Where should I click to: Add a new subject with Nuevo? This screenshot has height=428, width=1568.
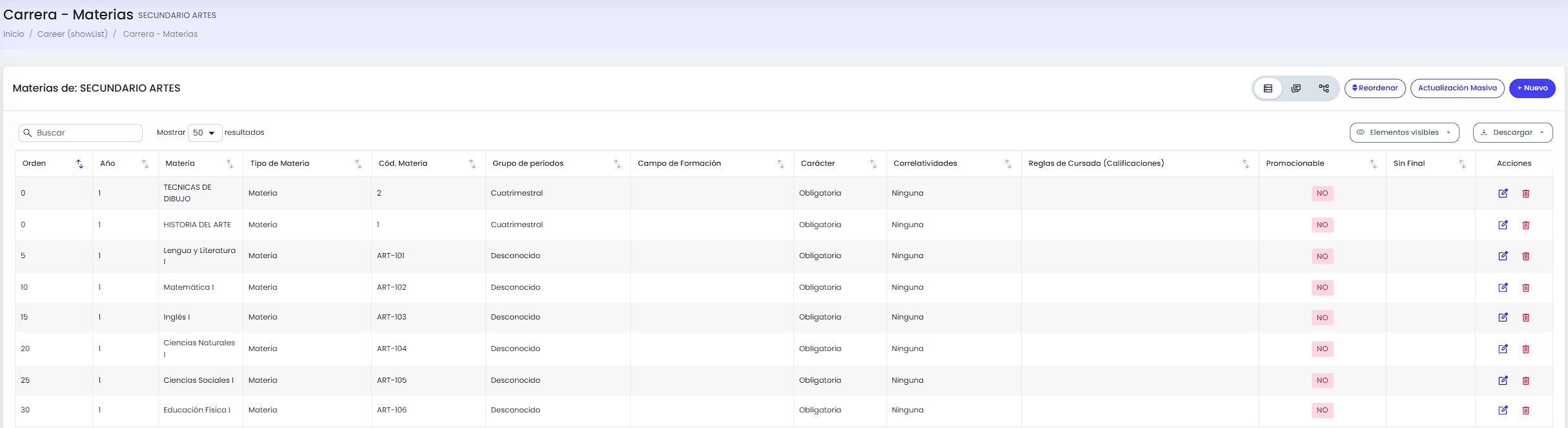pos(1532,88)
